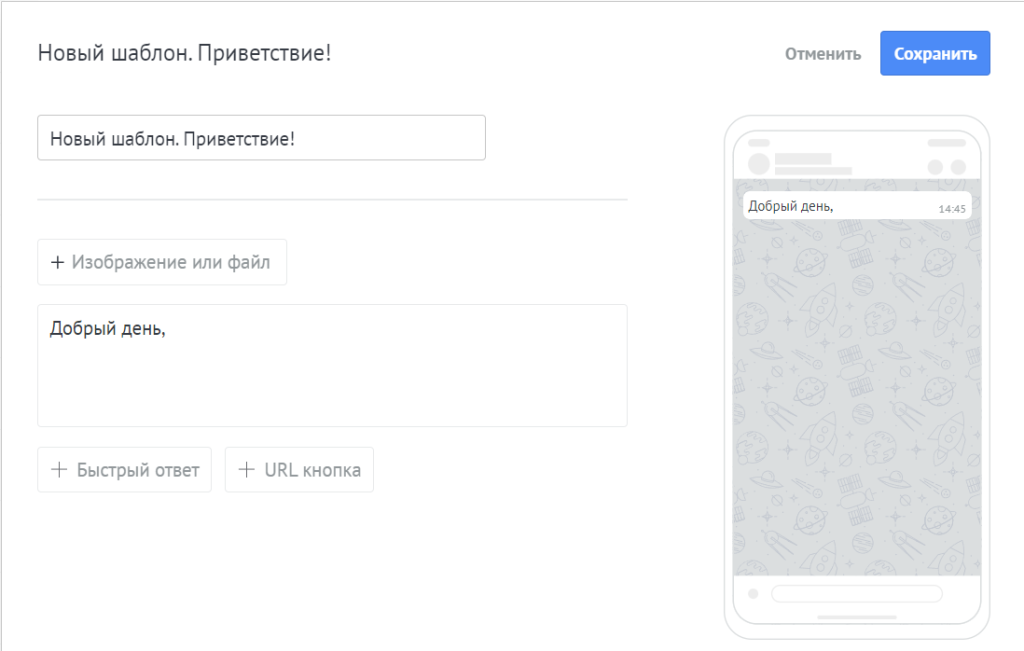The image size is (1024, 651).
Task: Click the 14:45 timestamp in preview message
Action: tap(952, 209)
